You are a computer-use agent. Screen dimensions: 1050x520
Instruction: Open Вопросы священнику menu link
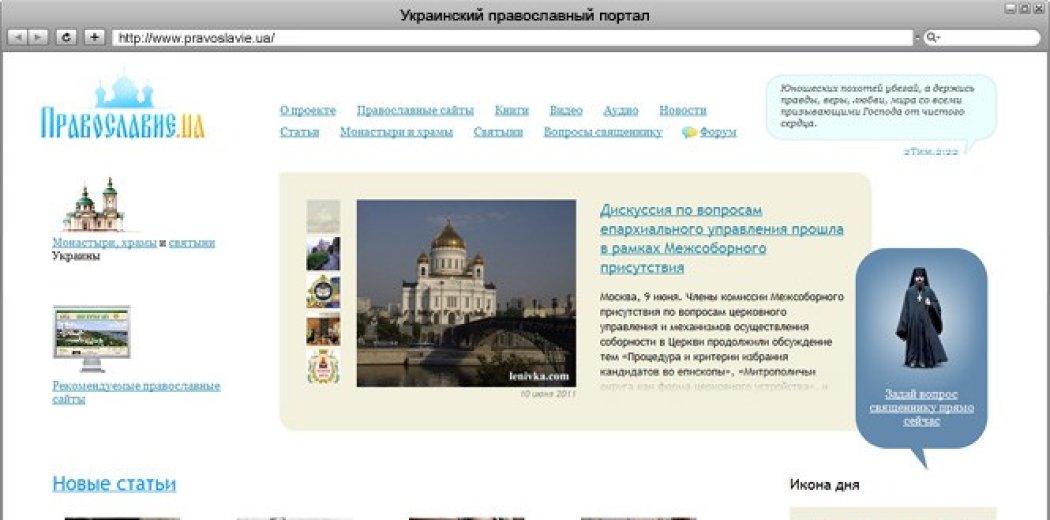tap(603, 132)
